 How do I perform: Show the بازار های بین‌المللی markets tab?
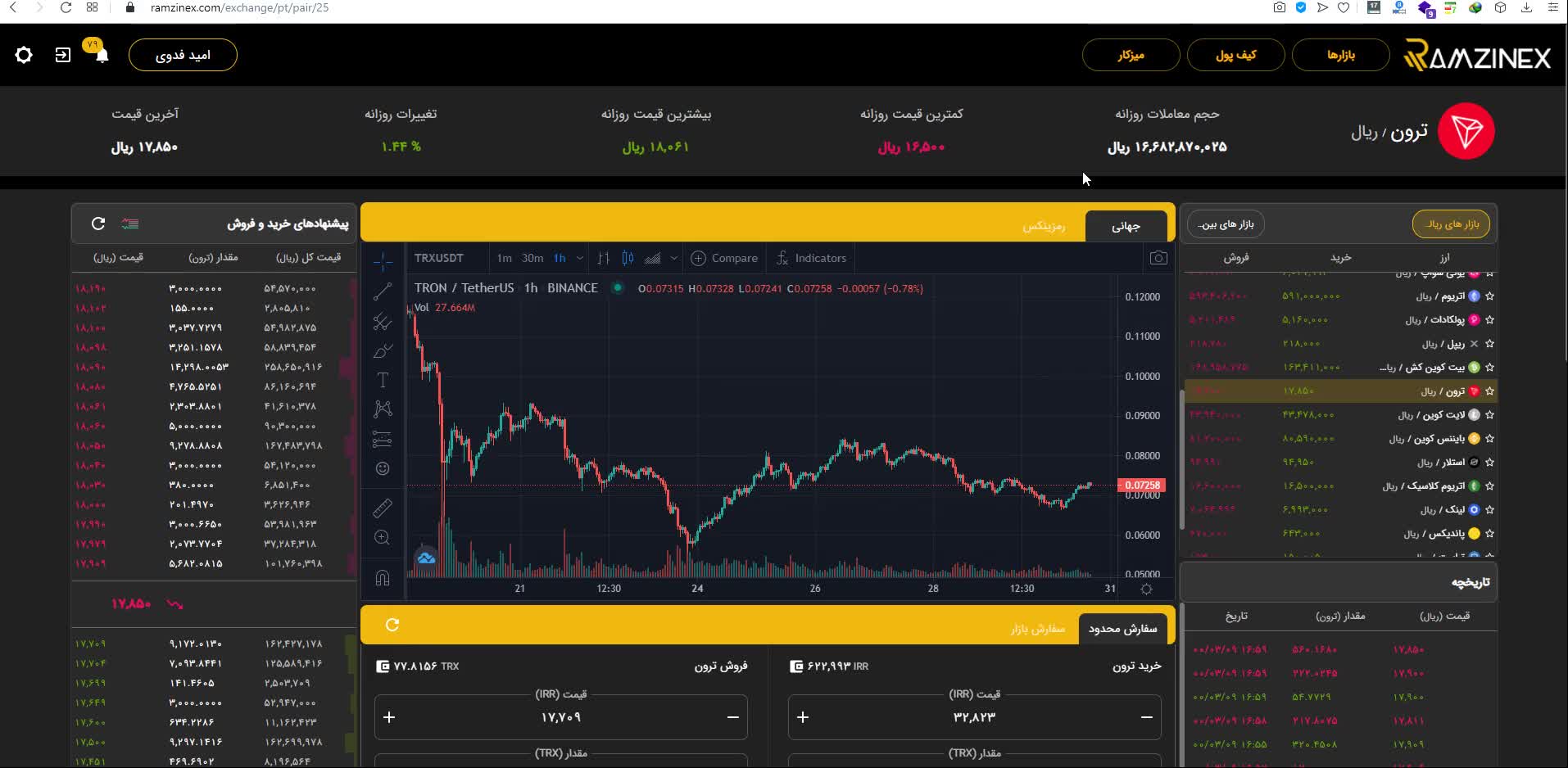[1226, 224]
